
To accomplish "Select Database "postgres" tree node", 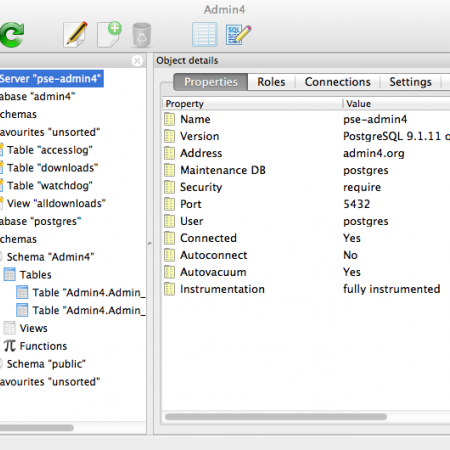I will 40,222.
